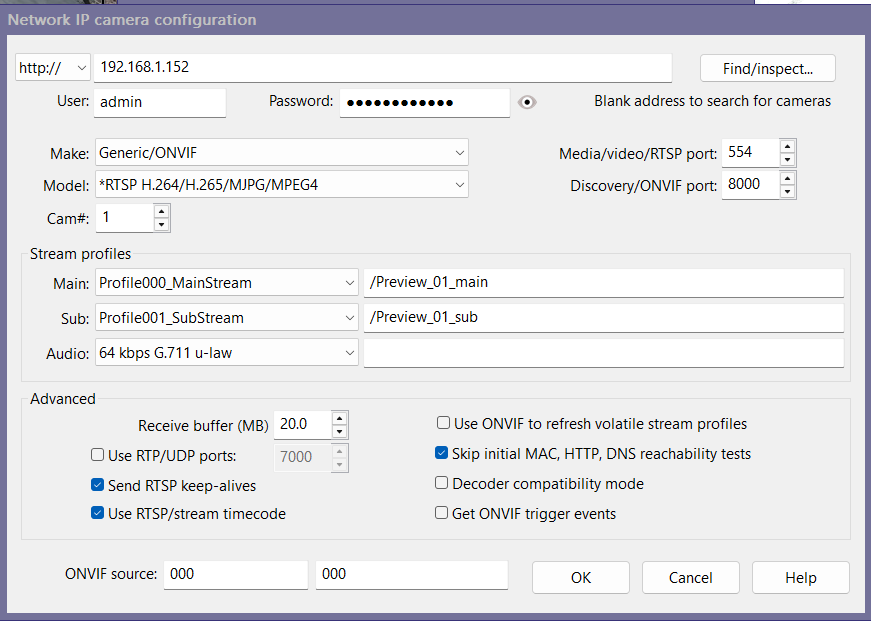
Task: Open the Audio codec dropdown
Action: coord(228,353)
